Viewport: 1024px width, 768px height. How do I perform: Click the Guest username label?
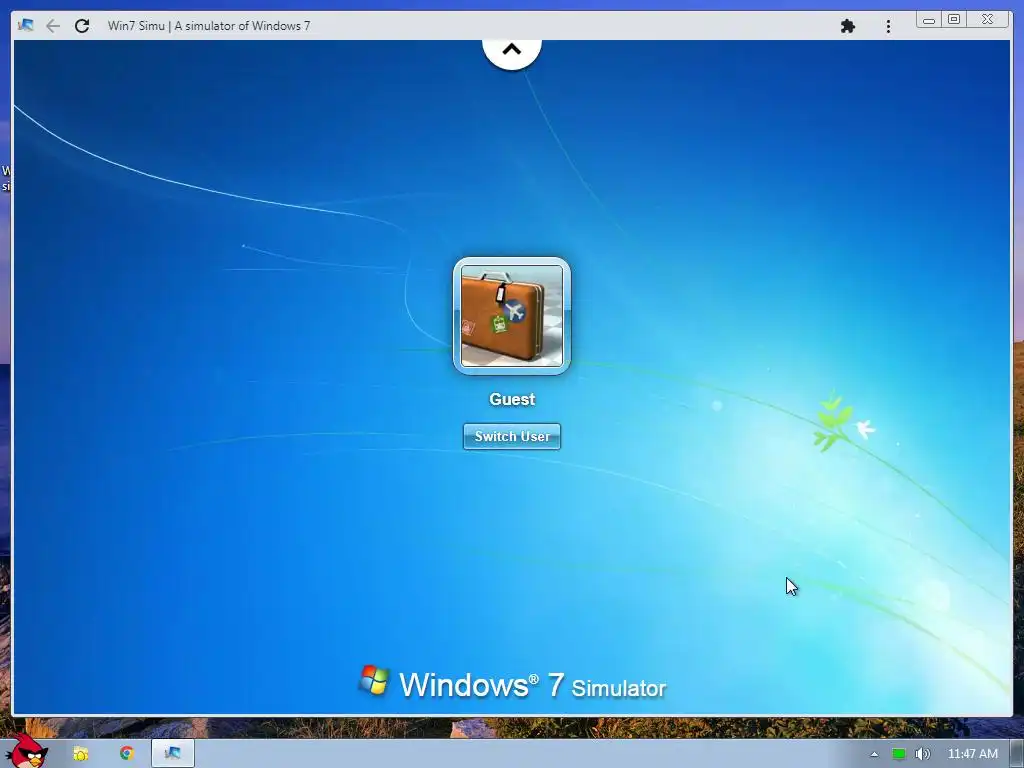[x=512, y=399]
